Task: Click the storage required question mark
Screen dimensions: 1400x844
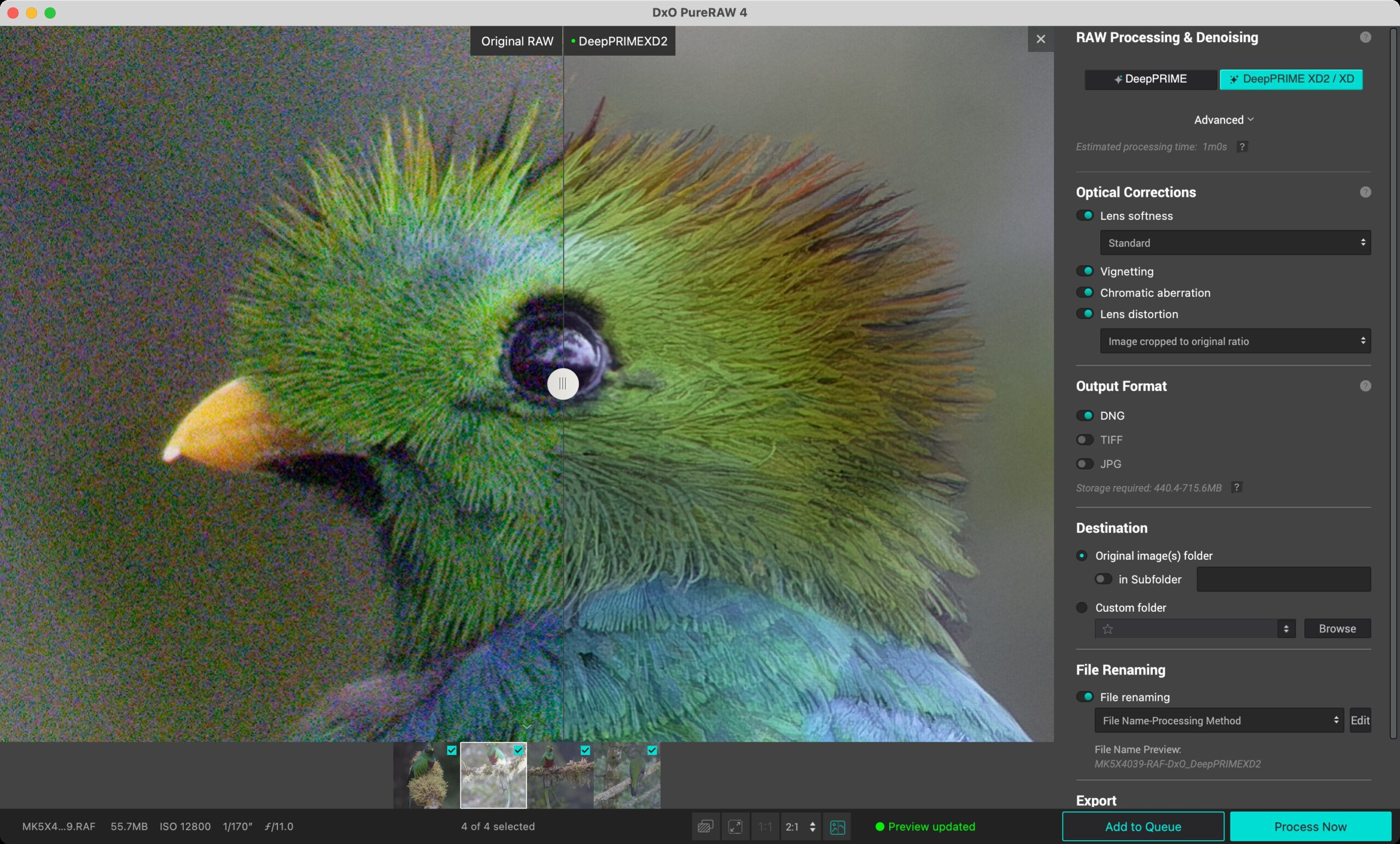Action: tap(1236, 487)
